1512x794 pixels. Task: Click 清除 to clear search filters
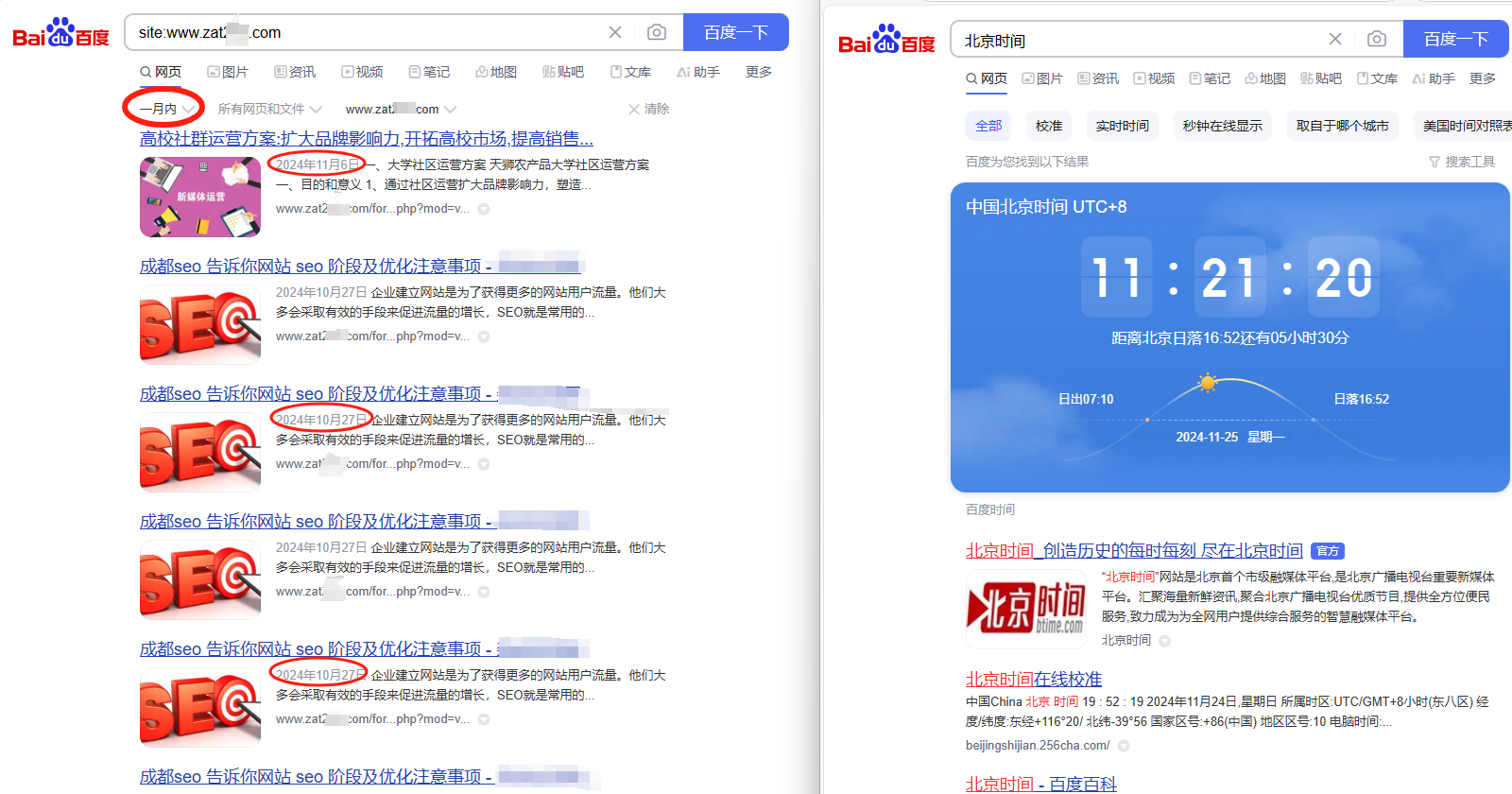648,109
